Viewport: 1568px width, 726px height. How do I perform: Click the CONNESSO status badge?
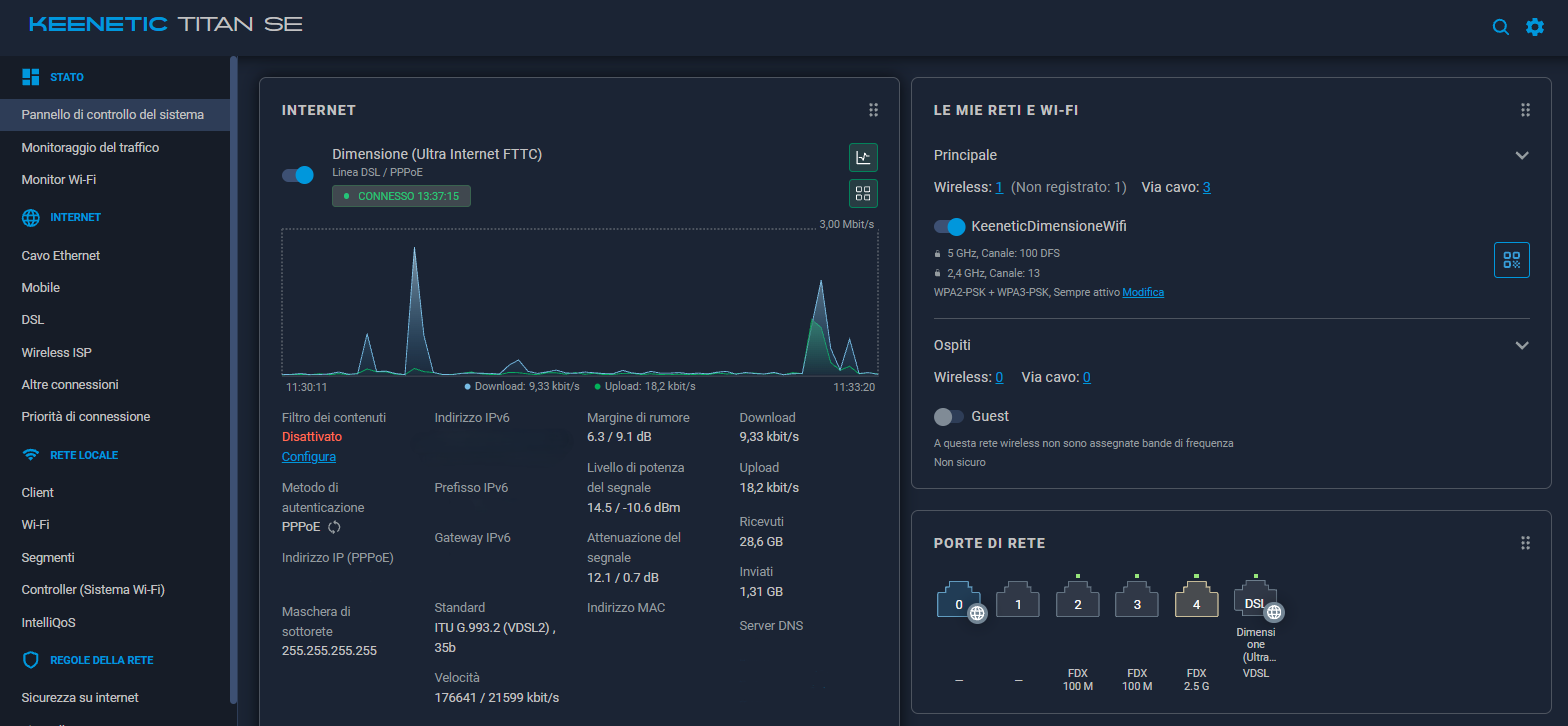tap(401, 196)
